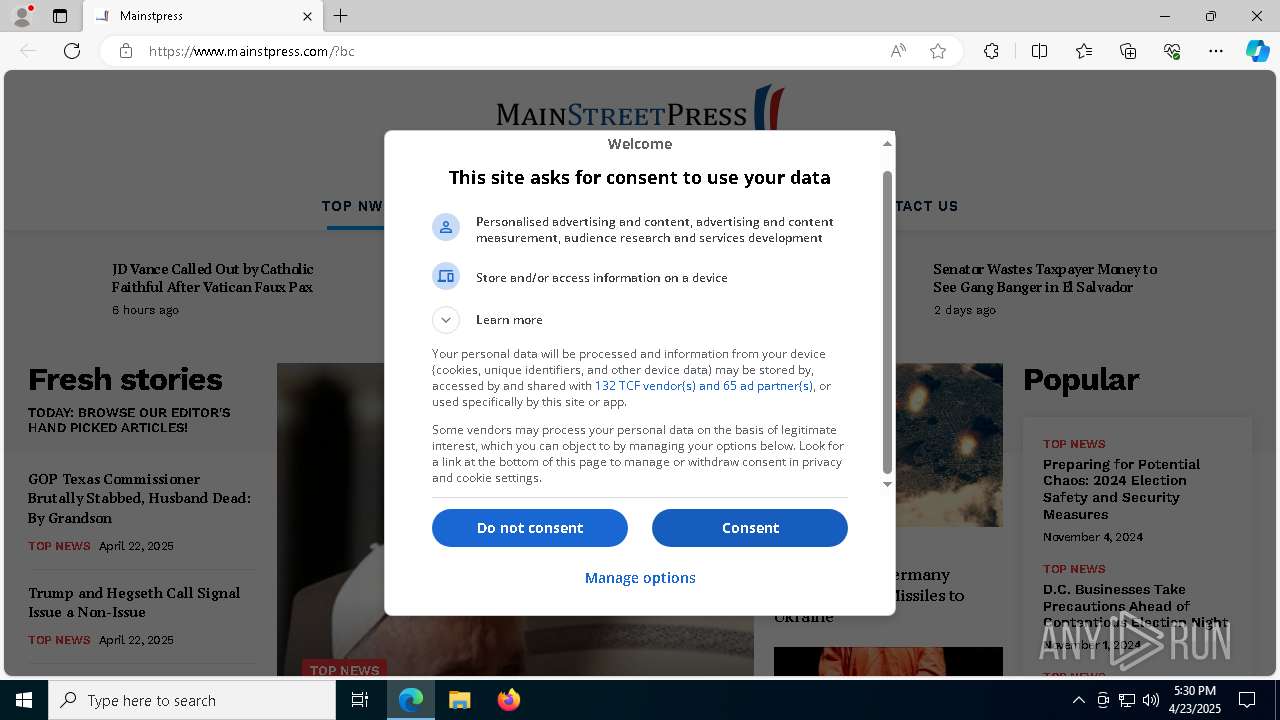The height and width of the screenshot is (720, 1280).
Task: Open the notification center icon
Action: 1247,700
